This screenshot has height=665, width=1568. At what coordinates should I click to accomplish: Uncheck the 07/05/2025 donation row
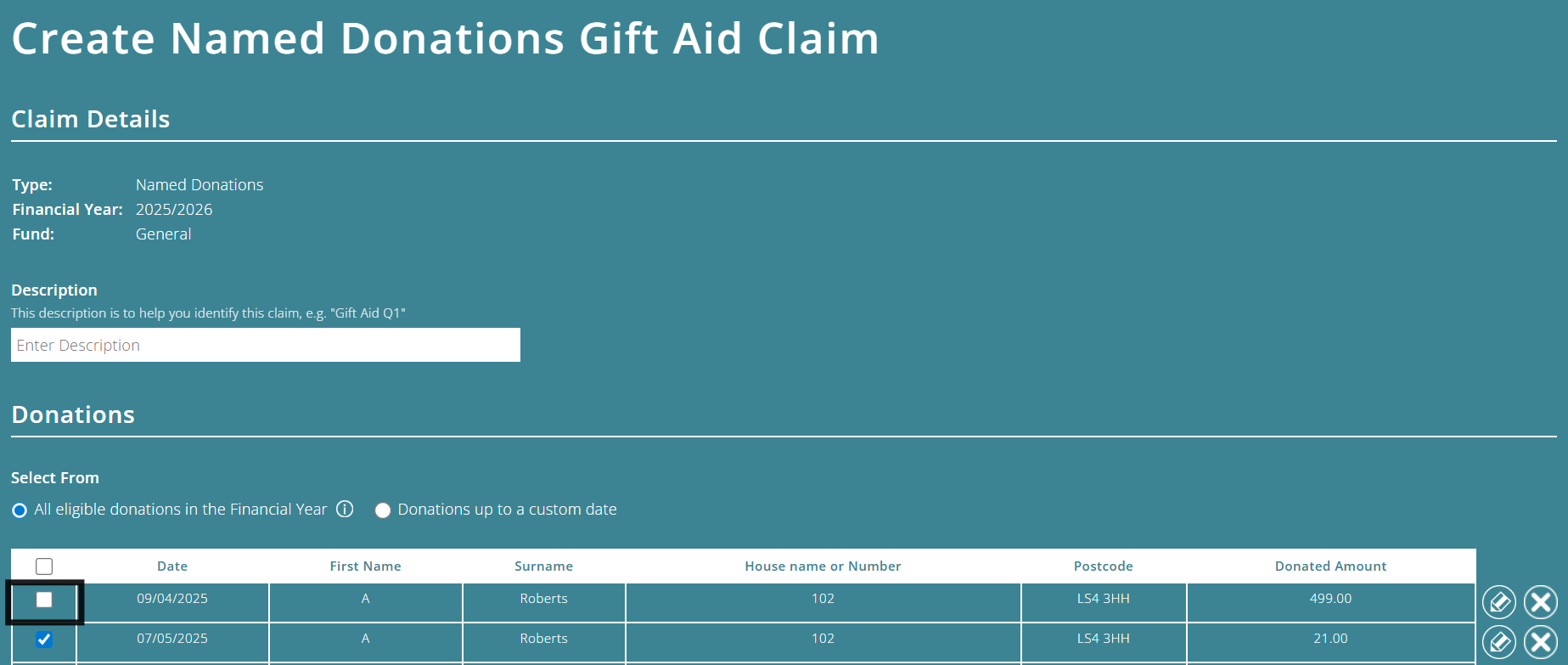coord(45,639)
